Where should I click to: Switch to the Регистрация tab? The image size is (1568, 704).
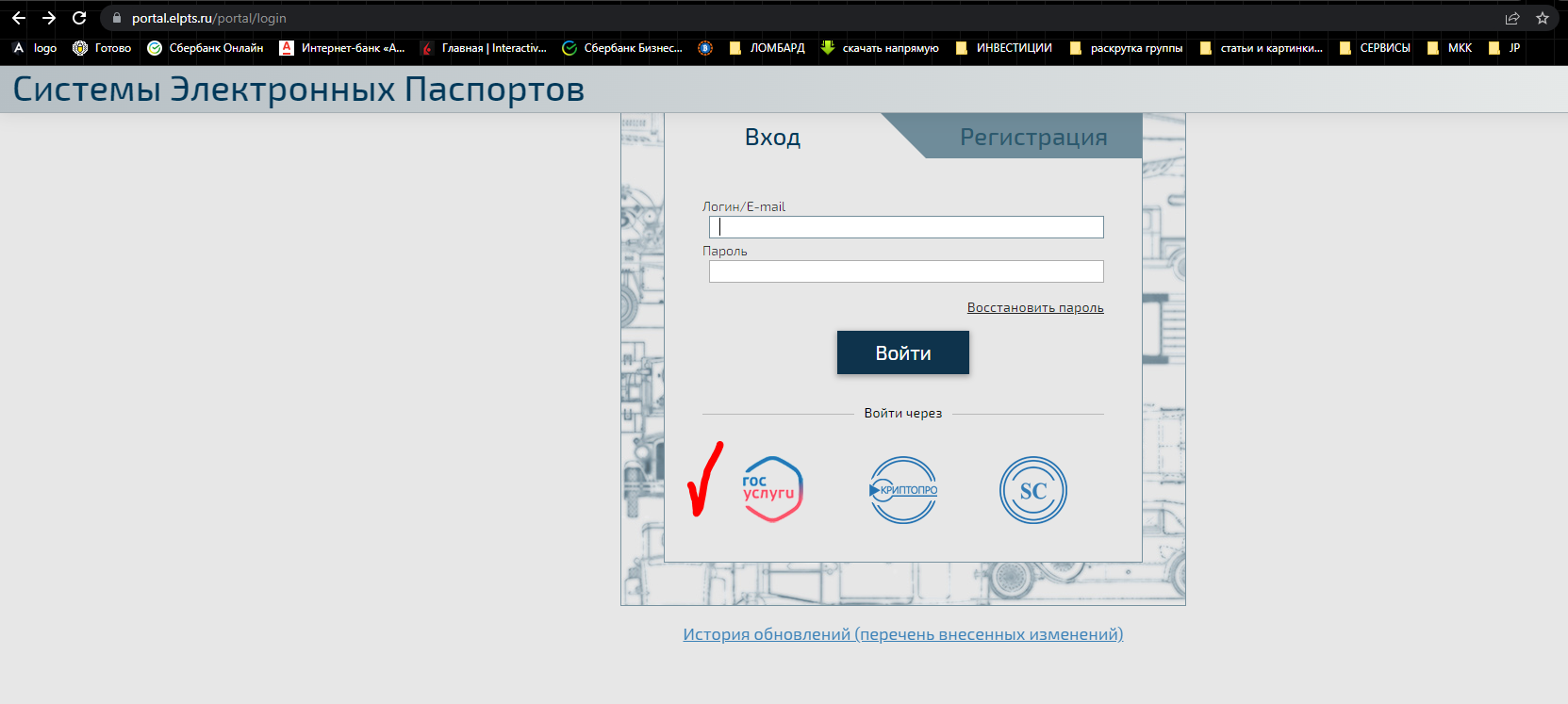[1033, 137]
